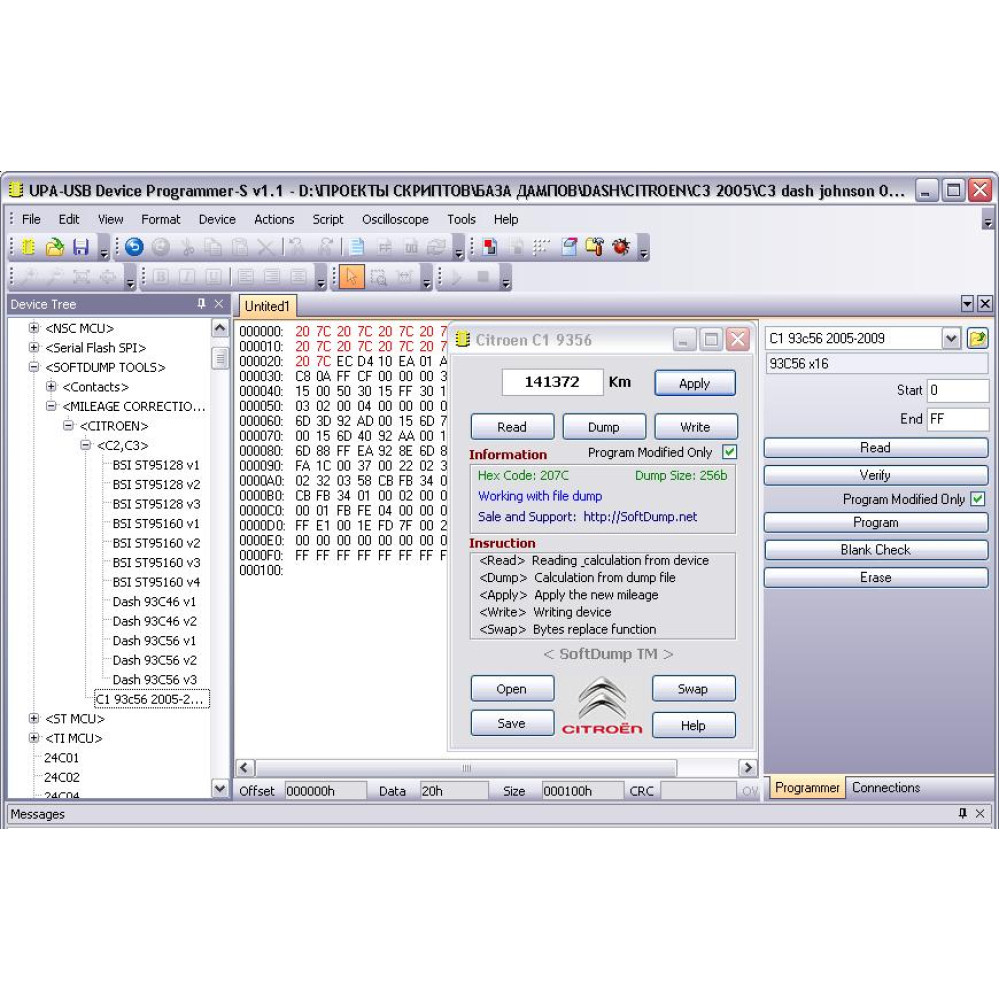The height and width of the screenshot is (1000, 1000).
Task: Collapse the <CITROEN> tree node
Action: tap(68, 425)
